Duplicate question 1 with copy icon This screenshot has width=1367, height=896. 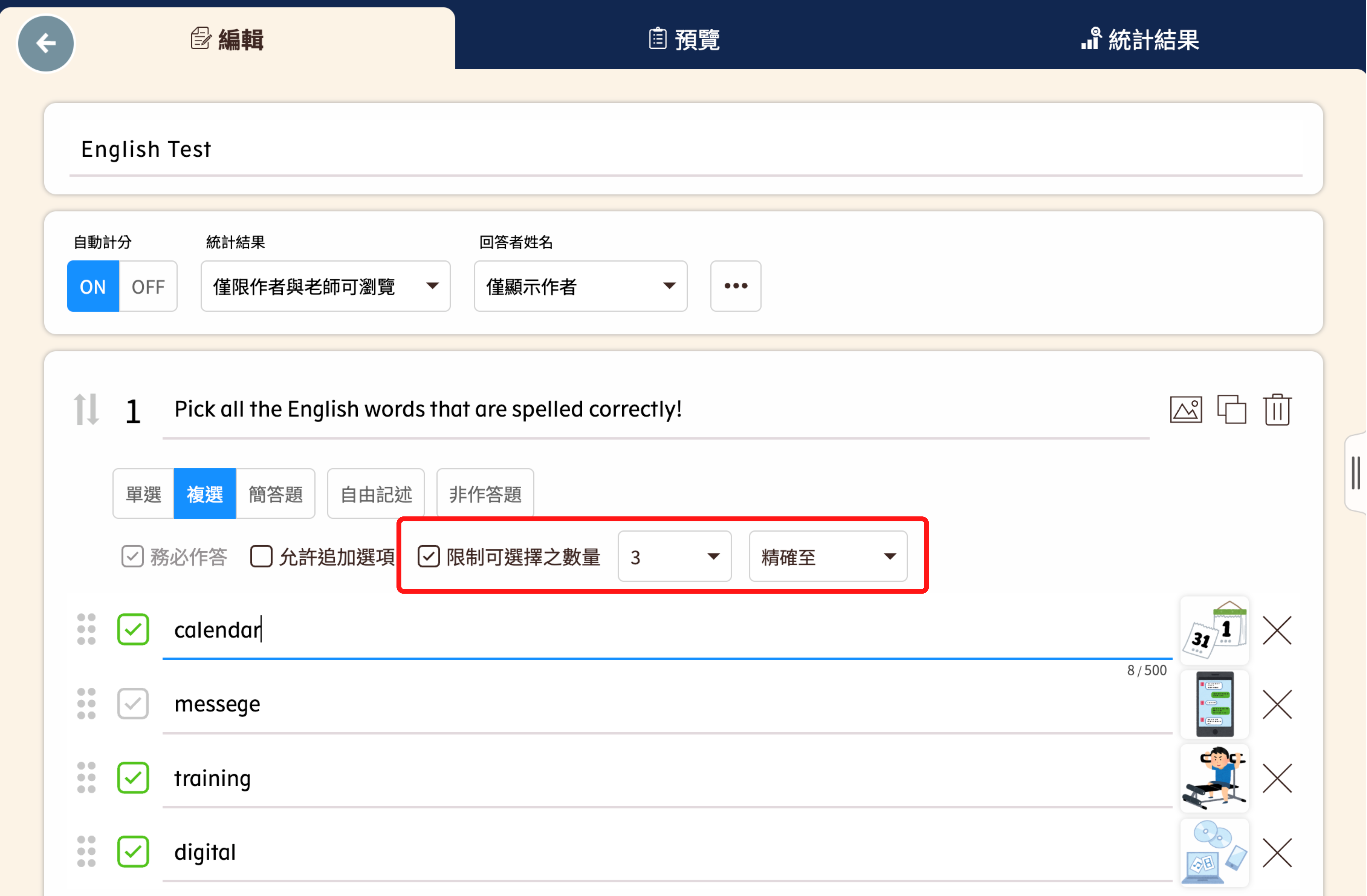1231,410
